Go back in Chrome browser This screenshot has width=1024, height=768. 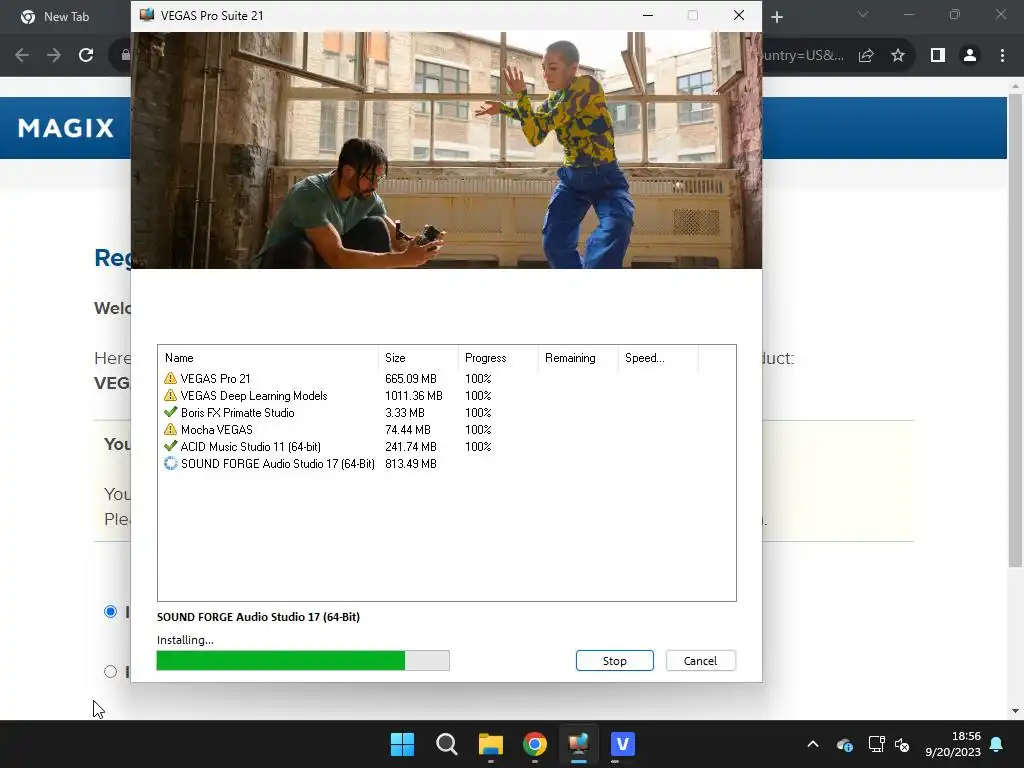pos(22,56)
